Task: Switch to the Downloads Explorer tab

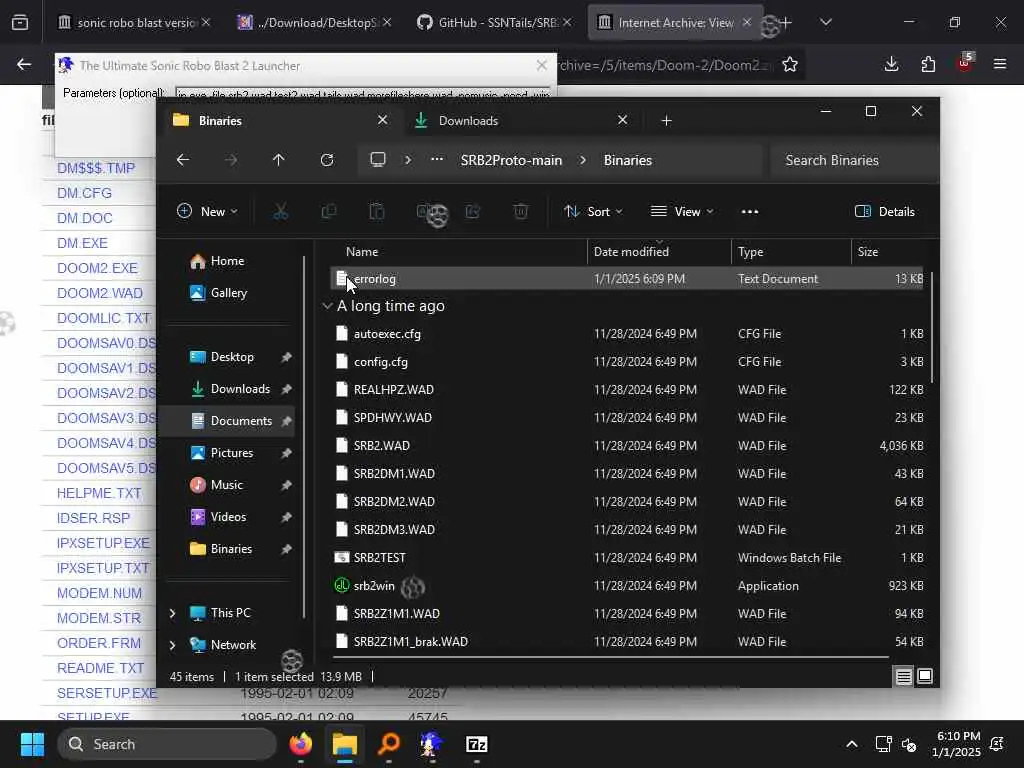Action: pyautogui.click(x=522, y=121)
